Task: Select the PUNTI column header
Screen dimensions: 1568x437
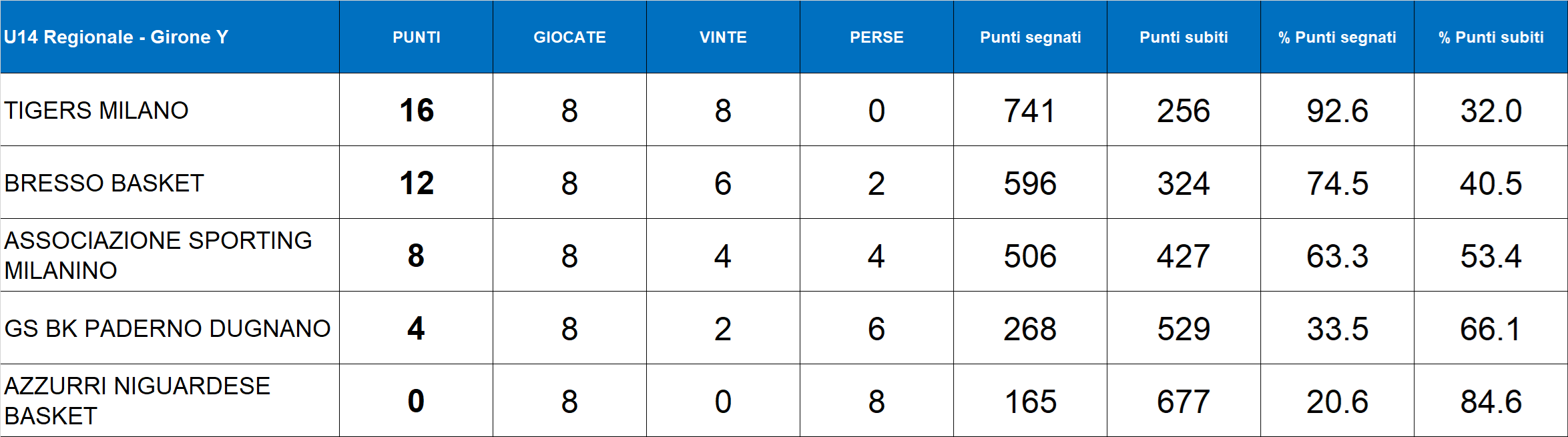Action: point(417,37)
